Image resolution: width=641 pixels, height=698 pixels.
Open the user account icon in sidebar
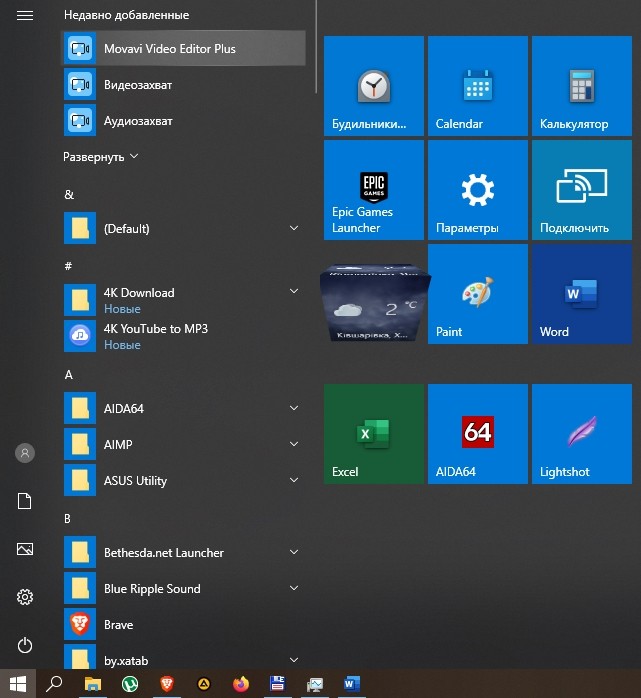[25, 453]
